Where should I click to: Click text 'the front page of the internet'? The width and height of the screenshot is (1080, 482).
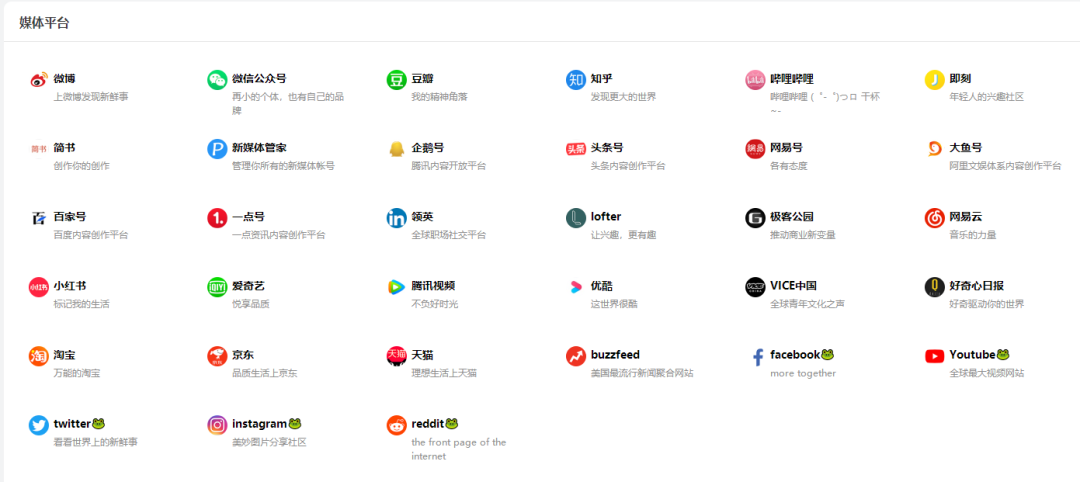pyautogui.click(x=459, y=449)
